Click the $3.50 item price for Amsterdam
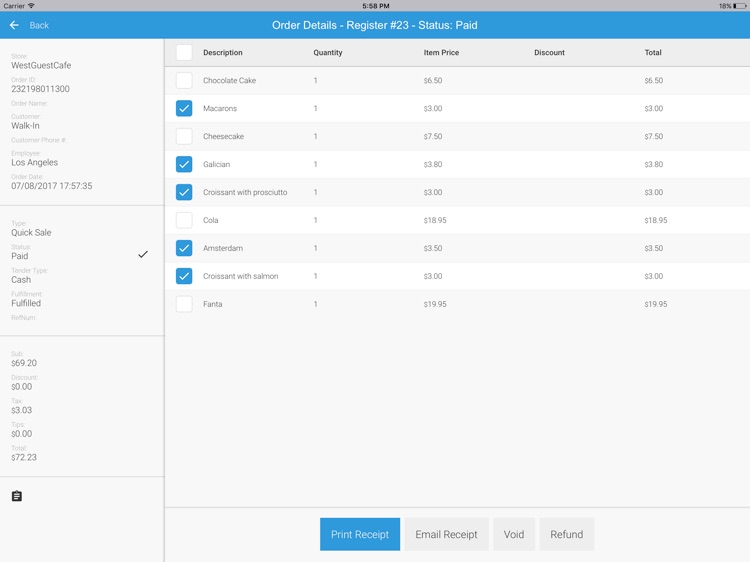Screen dimensions: 750x562 pos(433,248)
